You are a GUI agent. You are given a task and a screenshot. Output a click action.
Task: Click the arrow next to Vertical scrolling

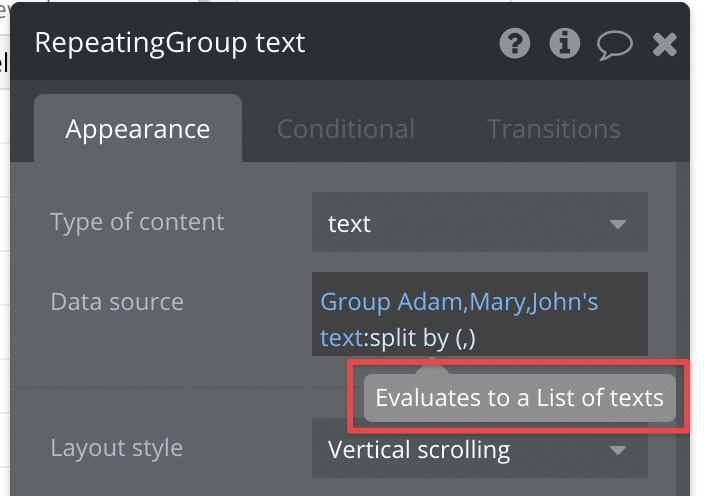point(617,450)
